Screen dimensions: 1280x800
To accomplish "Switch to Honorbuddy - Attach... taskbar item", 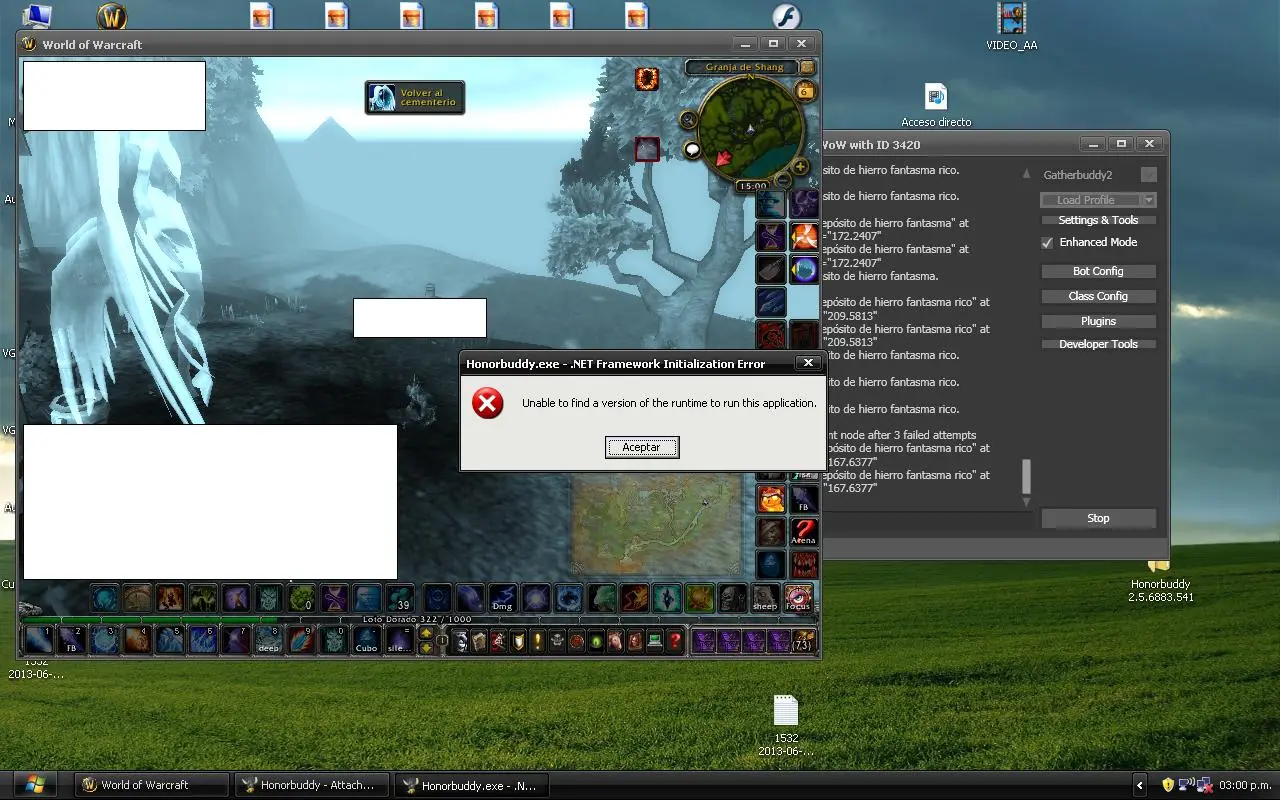I will pos(314,785).
